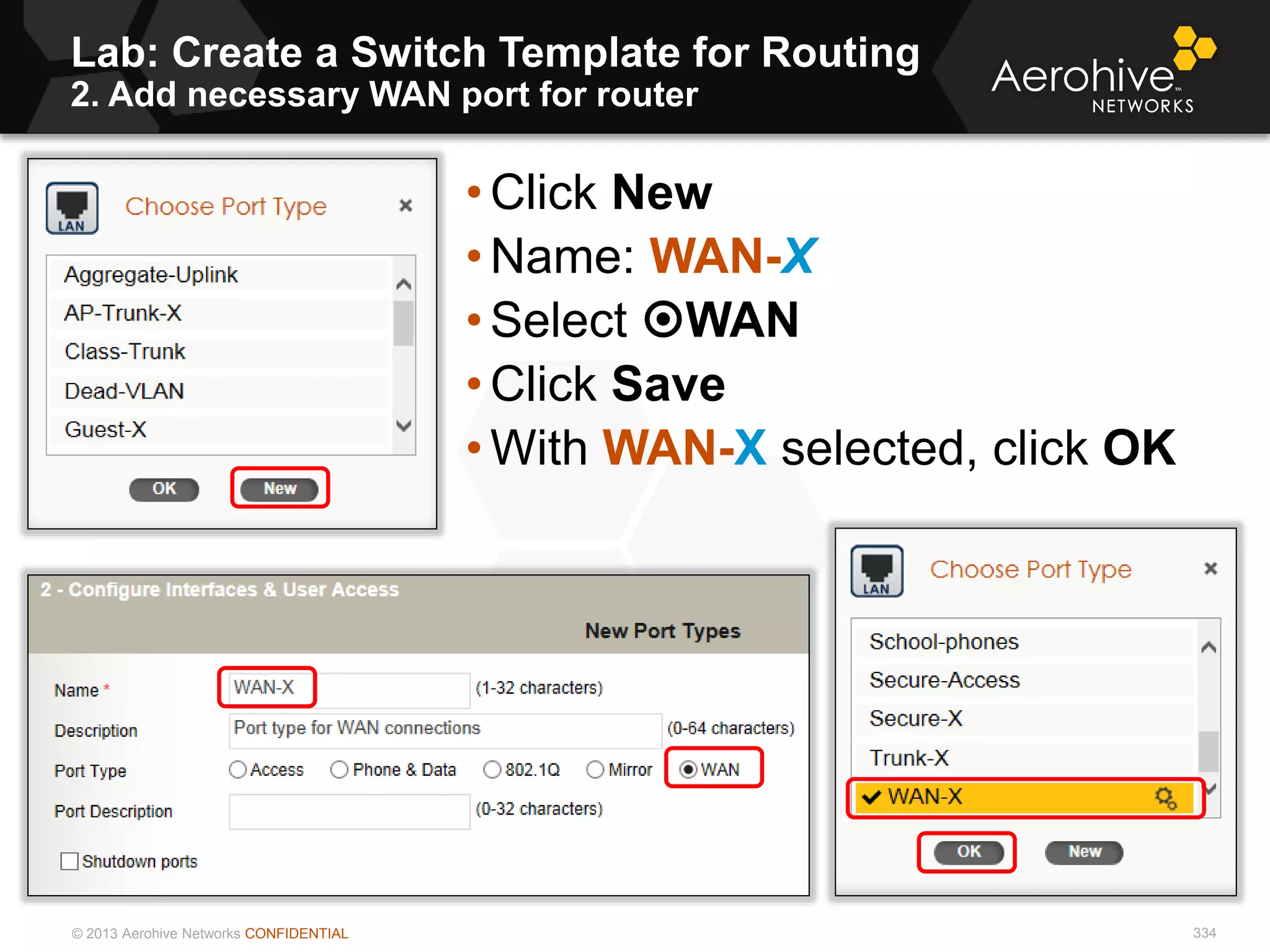1270x952 pixels.
Task: Click the scrollbar thumb in the Aggregate-Uplink list
Action: click(404, 323)
